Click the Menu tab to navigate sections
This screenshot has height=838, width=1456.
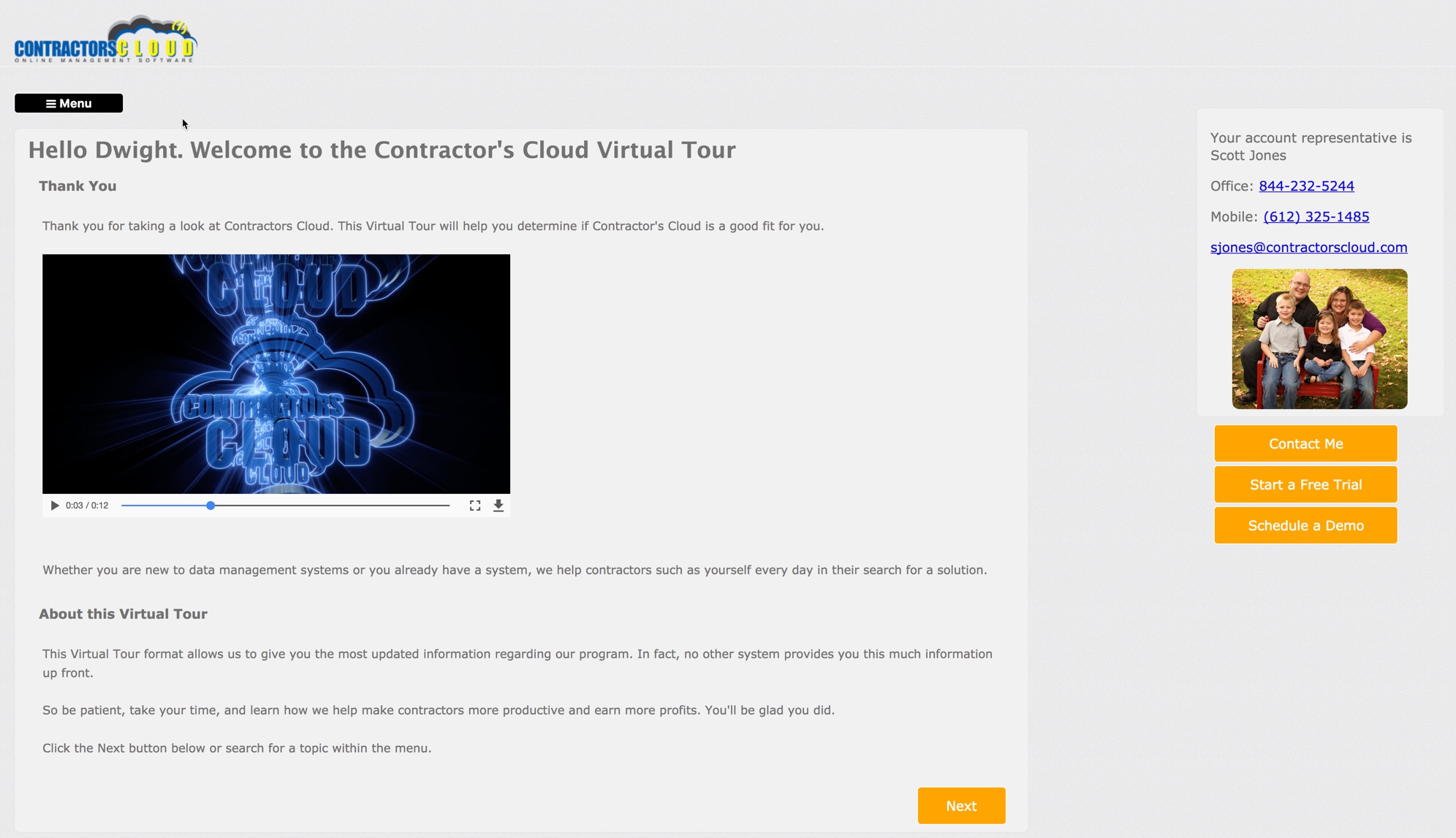pyautogui.click(x=68, y=102)
